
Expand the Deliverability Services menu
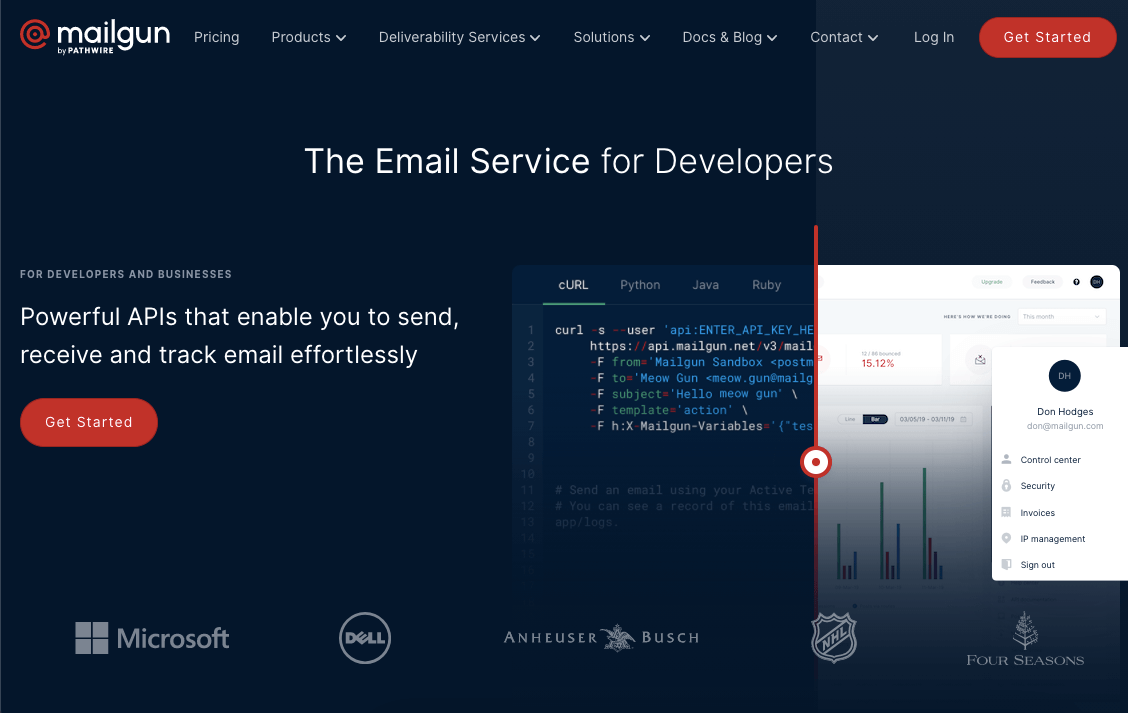click(x=459, y=37)
